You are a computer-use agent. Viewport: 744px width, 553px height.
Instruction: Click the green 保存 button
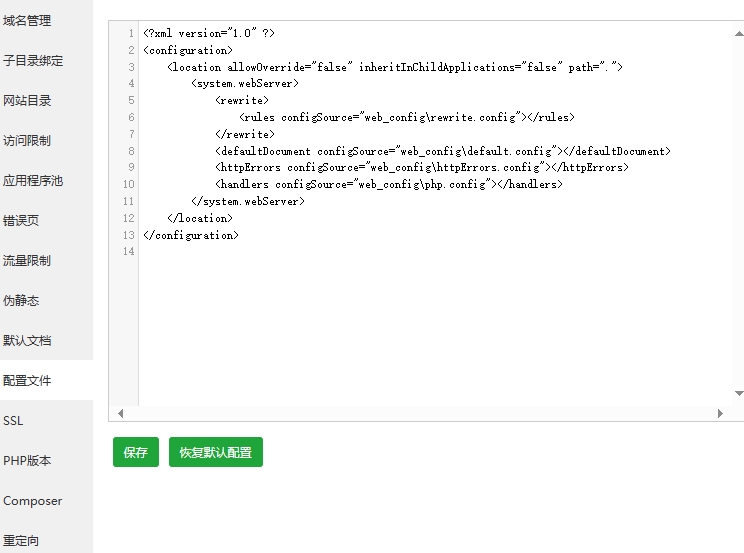(x=136, y=452)
